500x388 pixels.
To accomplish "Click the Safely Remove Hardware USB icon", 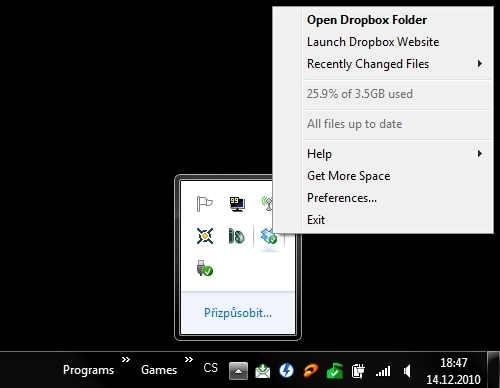I will point(205,268).
